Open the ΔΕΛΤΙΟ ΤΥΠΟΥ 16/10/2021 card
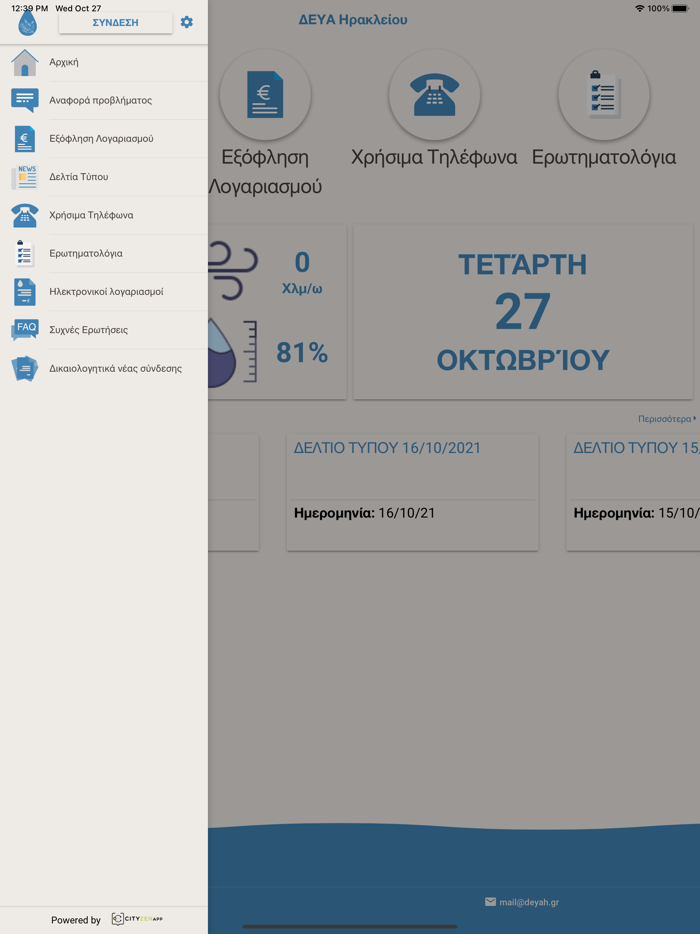The height and width of the screenshot is (934, 700). (x=412, y=492)
